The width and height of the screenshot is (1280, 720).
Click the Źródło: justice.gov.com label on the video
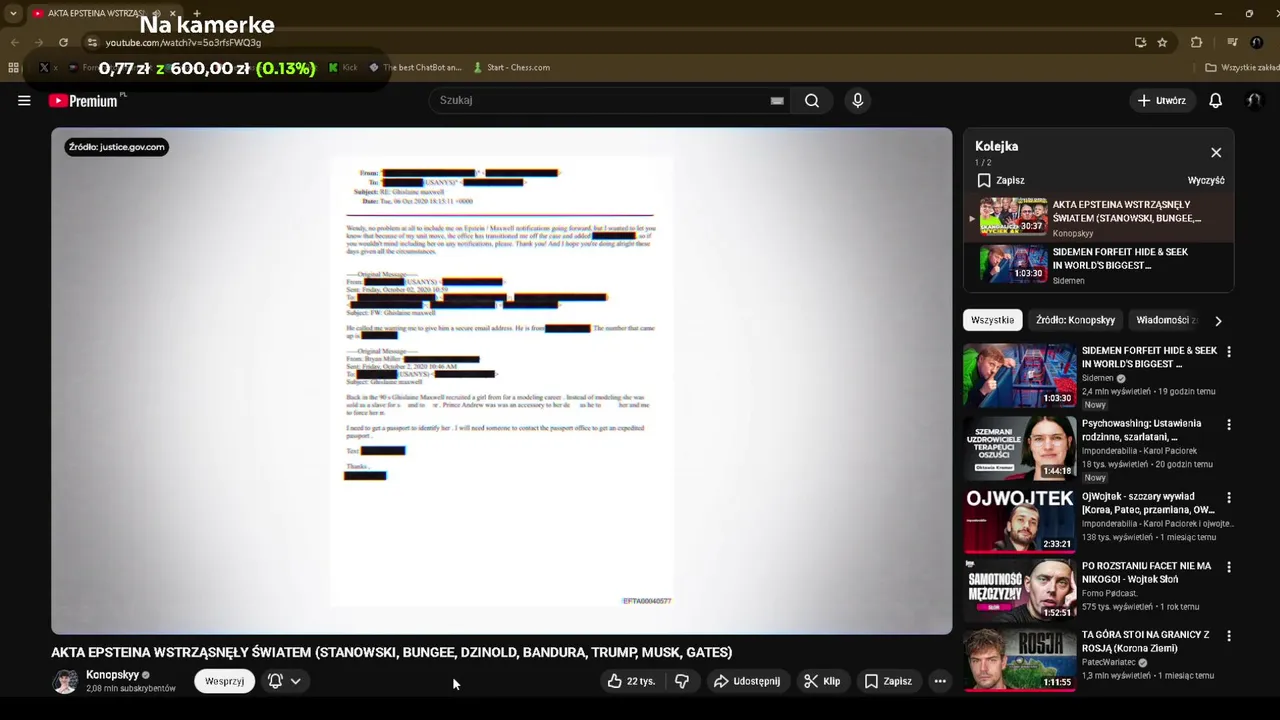117,147
